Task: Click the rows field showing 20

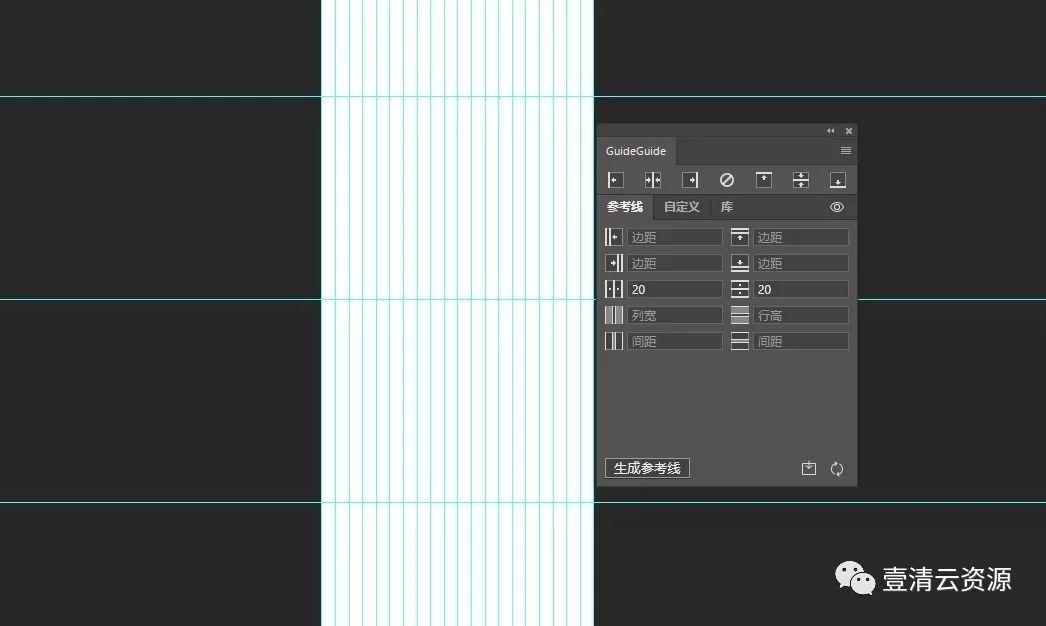Action: coord(801,289)
